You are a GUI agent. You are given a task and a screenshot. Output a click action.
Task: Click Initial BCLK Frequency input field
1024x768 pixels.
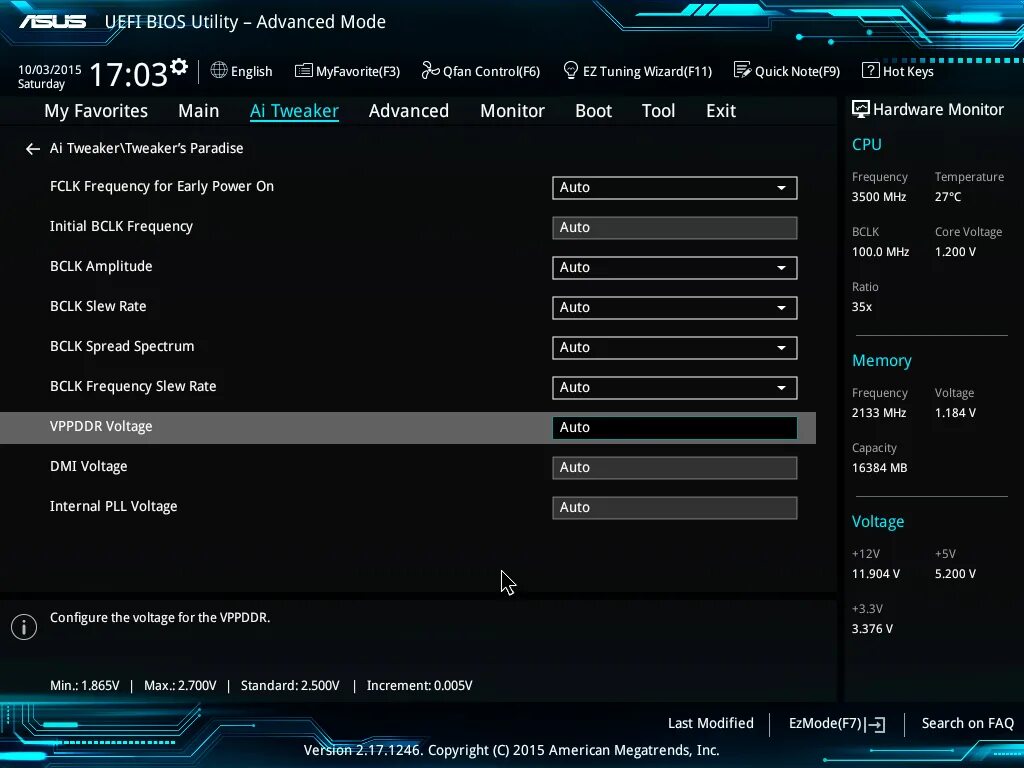(x=675, y=228)
